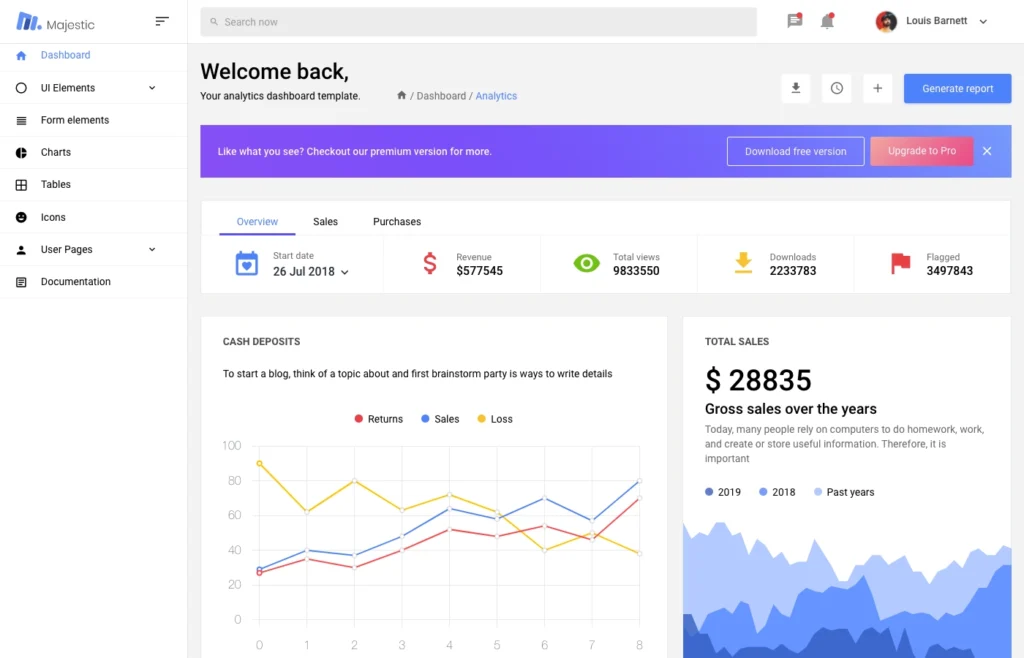This screenshot has width=1024, height=658.
Task: Click the clock history icon button
Action: 837,88
